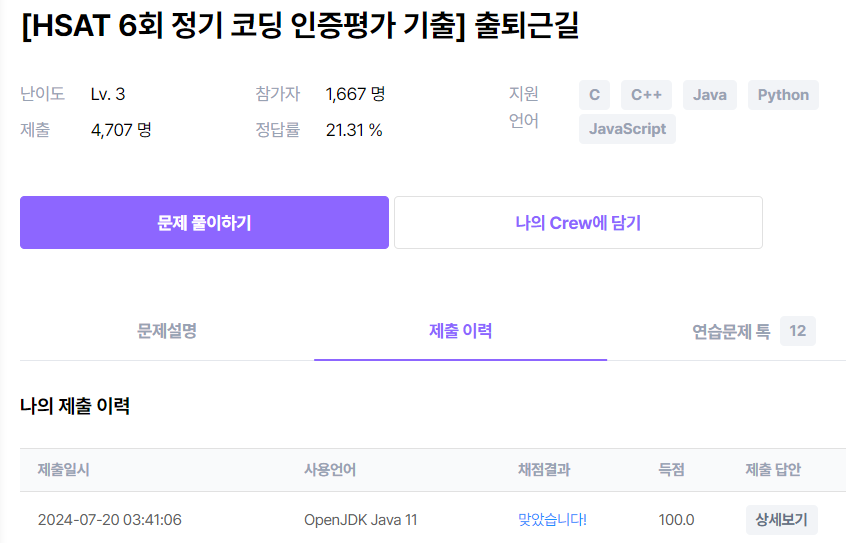Screen dimensions: 846x543
Task: Click the accuracy value 21.31 %
Action: pos(354,130)
